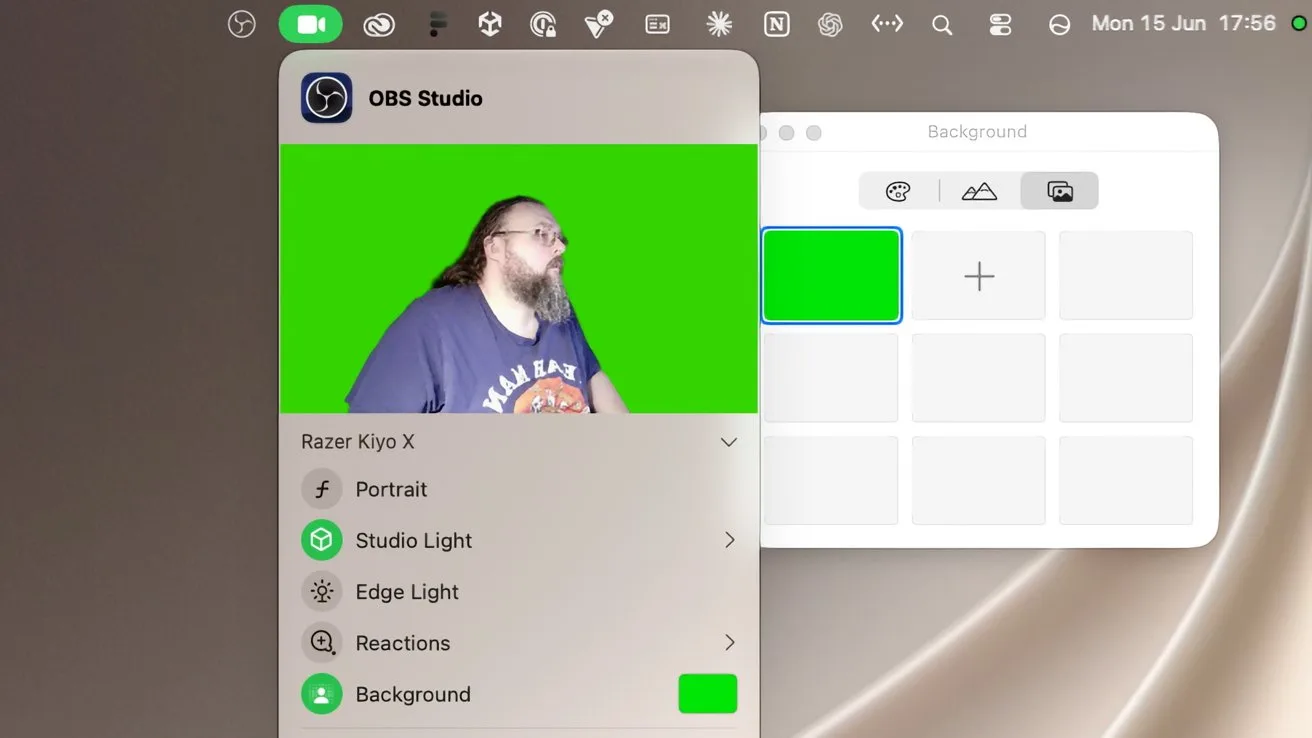The width and height of the screenshot is (1312, 738).
Task: Toggle the Reactions feature
Action: tap(322, 642)
